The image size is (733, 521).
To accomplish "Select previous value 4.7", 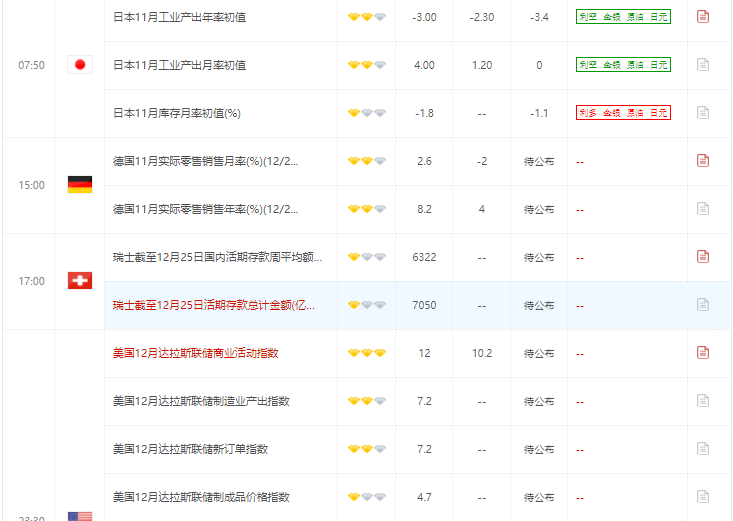I will tap(424, 497).
